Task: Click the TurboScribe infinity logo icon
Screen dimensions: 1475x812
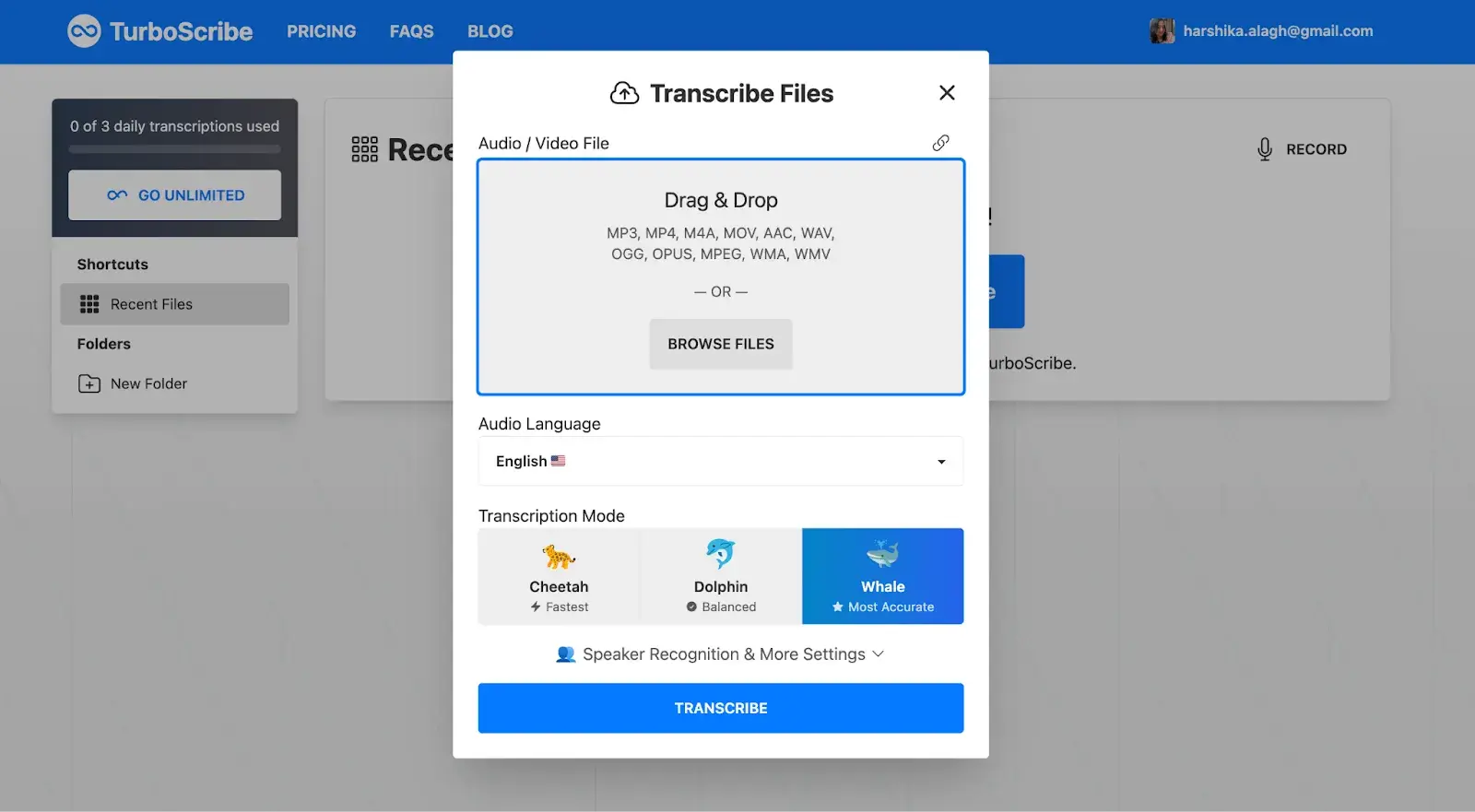Action: [x=84, y=31]
